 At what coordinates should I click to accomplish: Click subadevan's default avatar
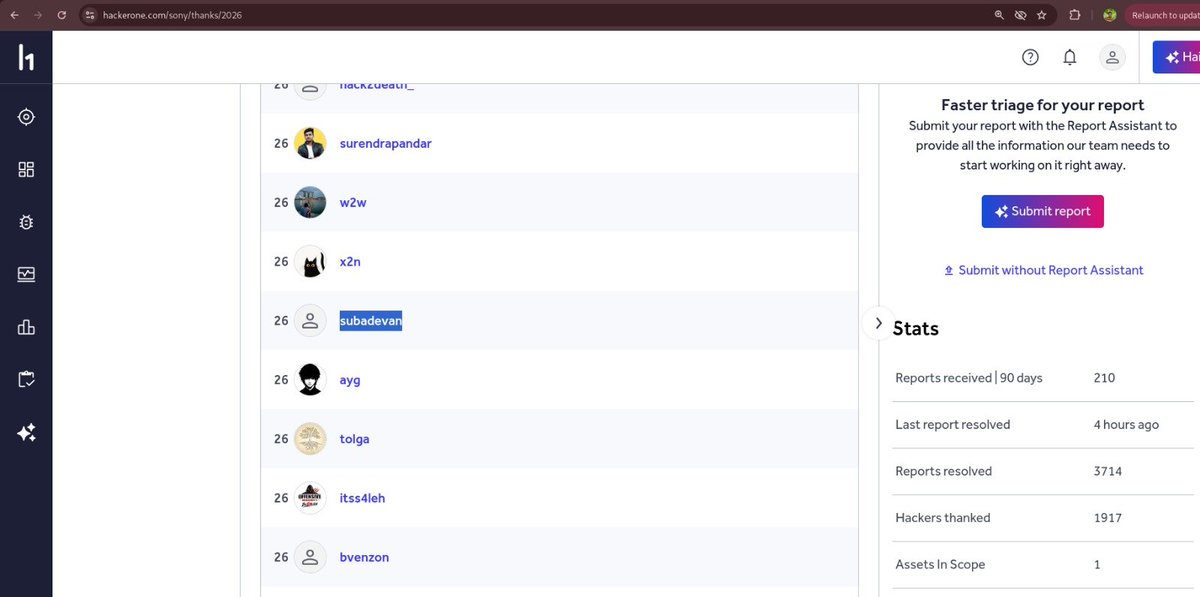(310, 320)
